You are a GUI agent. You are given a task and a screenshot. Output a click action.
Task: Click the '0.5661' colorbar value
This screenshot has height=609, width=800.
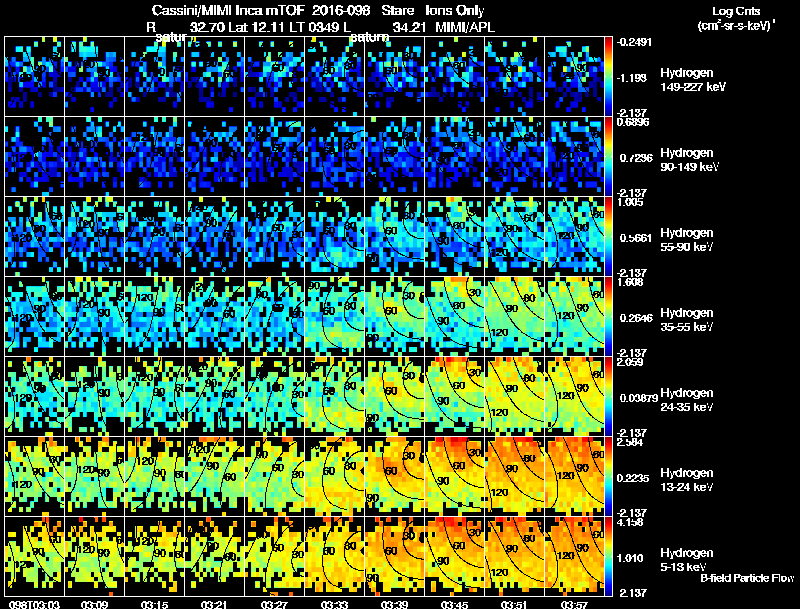[636, 238]
